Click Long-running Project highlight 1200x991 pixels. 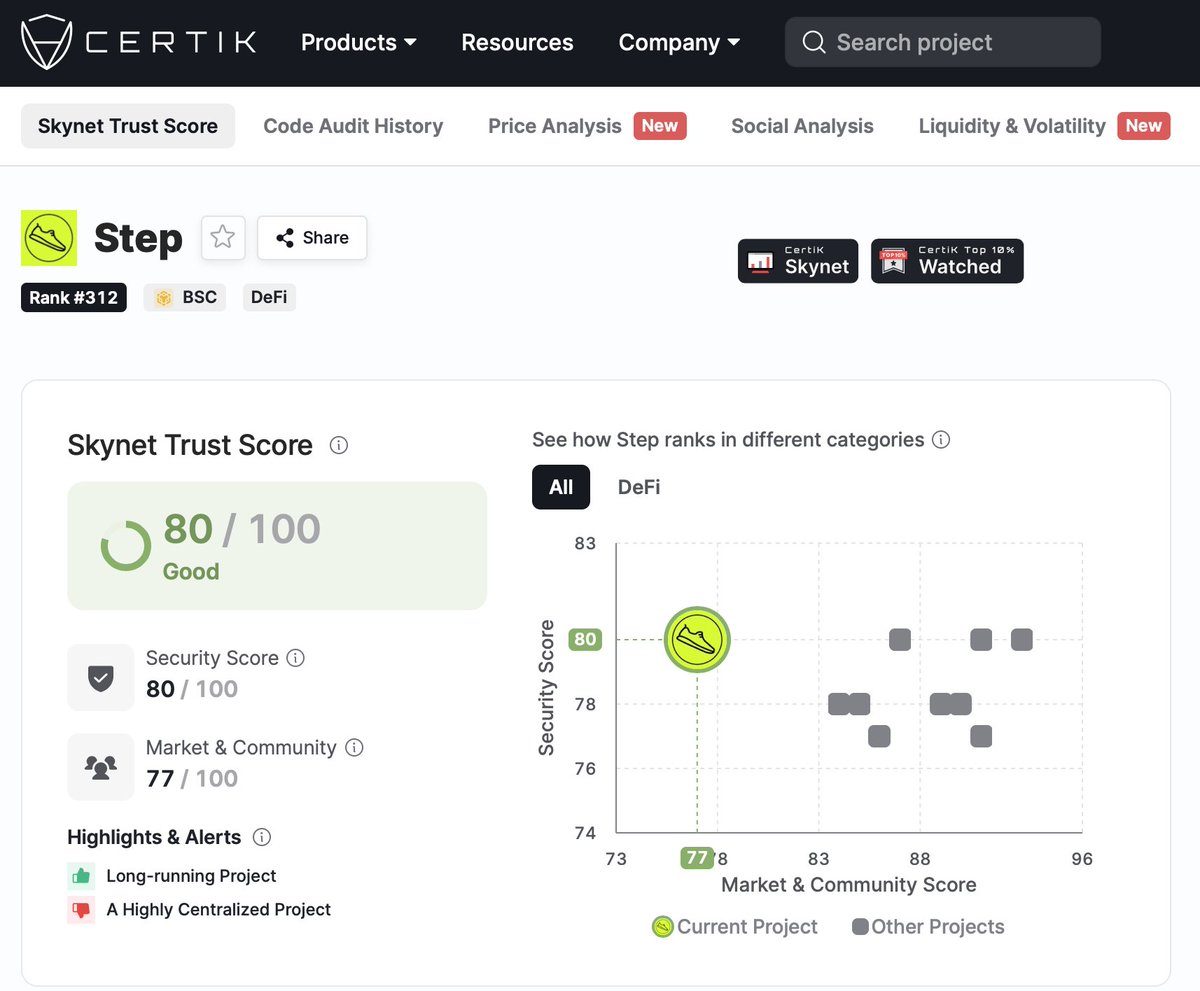[x=191, y=876]
